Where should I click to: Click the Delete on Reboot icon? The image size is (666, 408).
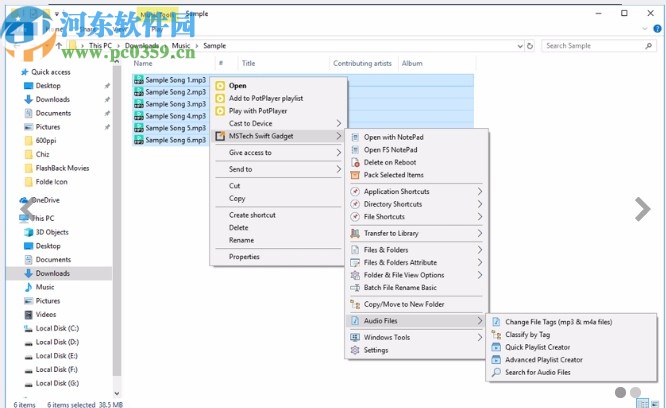(x=355, y=162)
